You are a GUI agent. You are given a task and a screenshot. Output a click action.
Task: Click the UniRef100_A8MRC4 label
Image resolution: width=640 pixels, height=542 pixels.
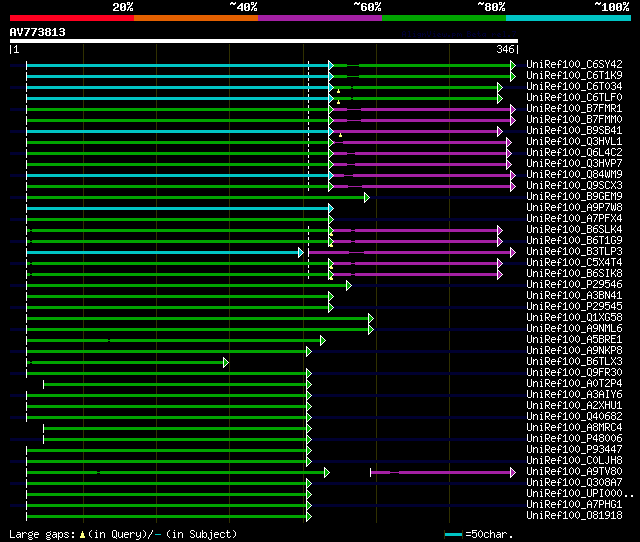click(574, 428)
